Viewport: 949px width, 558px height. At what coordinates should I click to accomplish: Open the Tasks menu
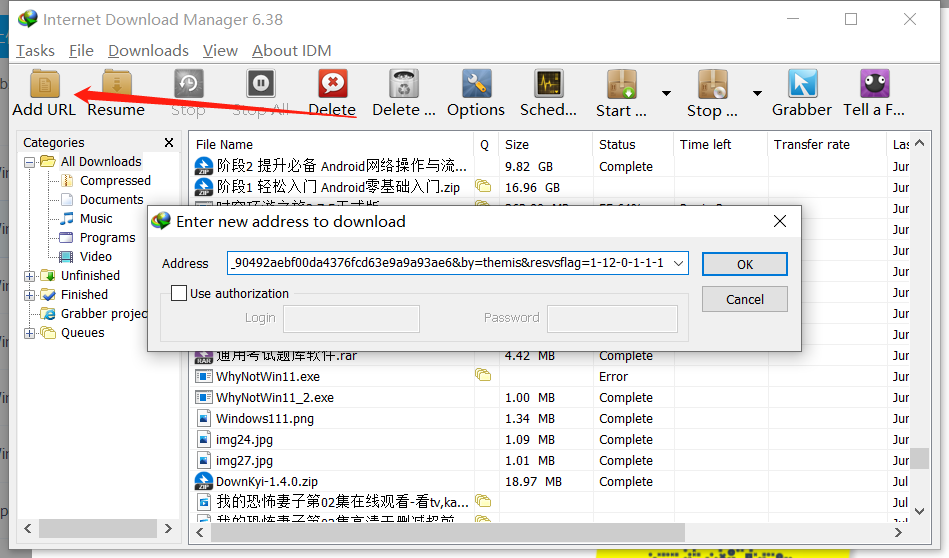tap(35, 50)
